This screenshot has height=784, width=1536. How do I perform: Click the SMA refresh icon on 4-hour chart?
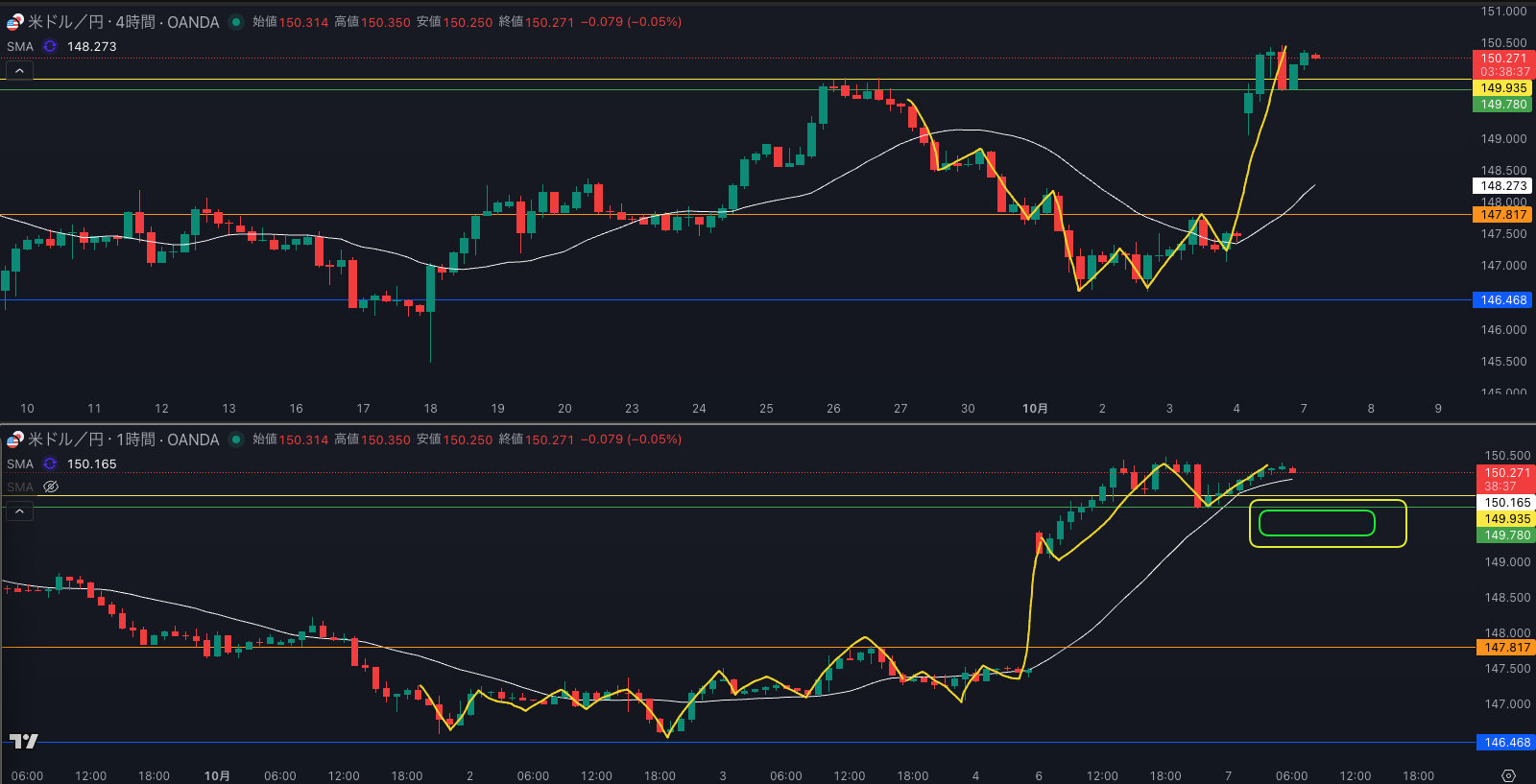tap(50, 46)
